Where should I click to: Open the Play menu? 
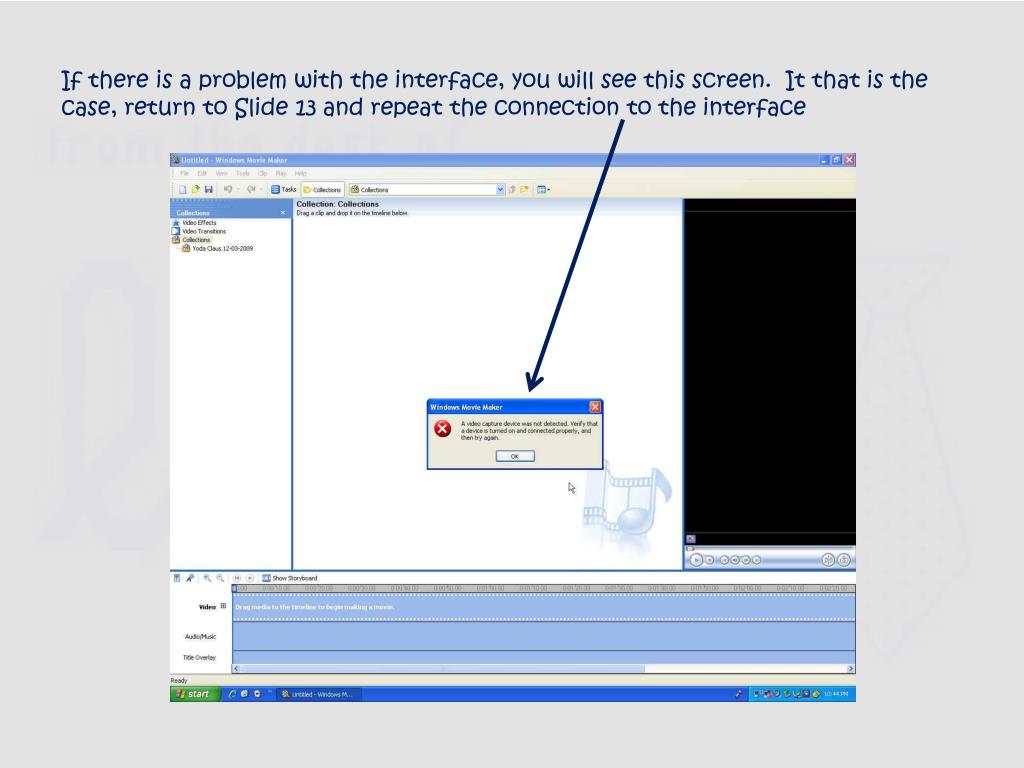point(281,174)
